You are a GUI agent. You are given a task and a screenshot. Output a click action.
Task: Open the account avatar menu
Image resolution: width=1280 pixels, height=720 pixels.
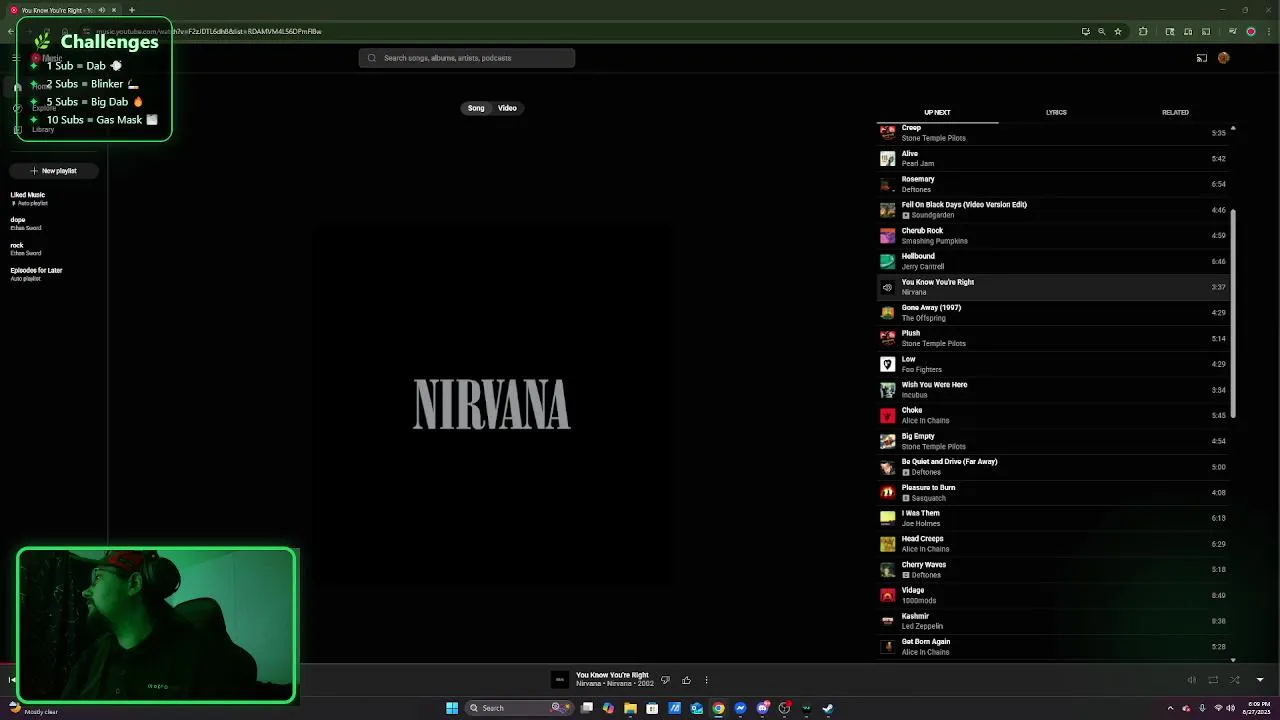click(1223, 58)
